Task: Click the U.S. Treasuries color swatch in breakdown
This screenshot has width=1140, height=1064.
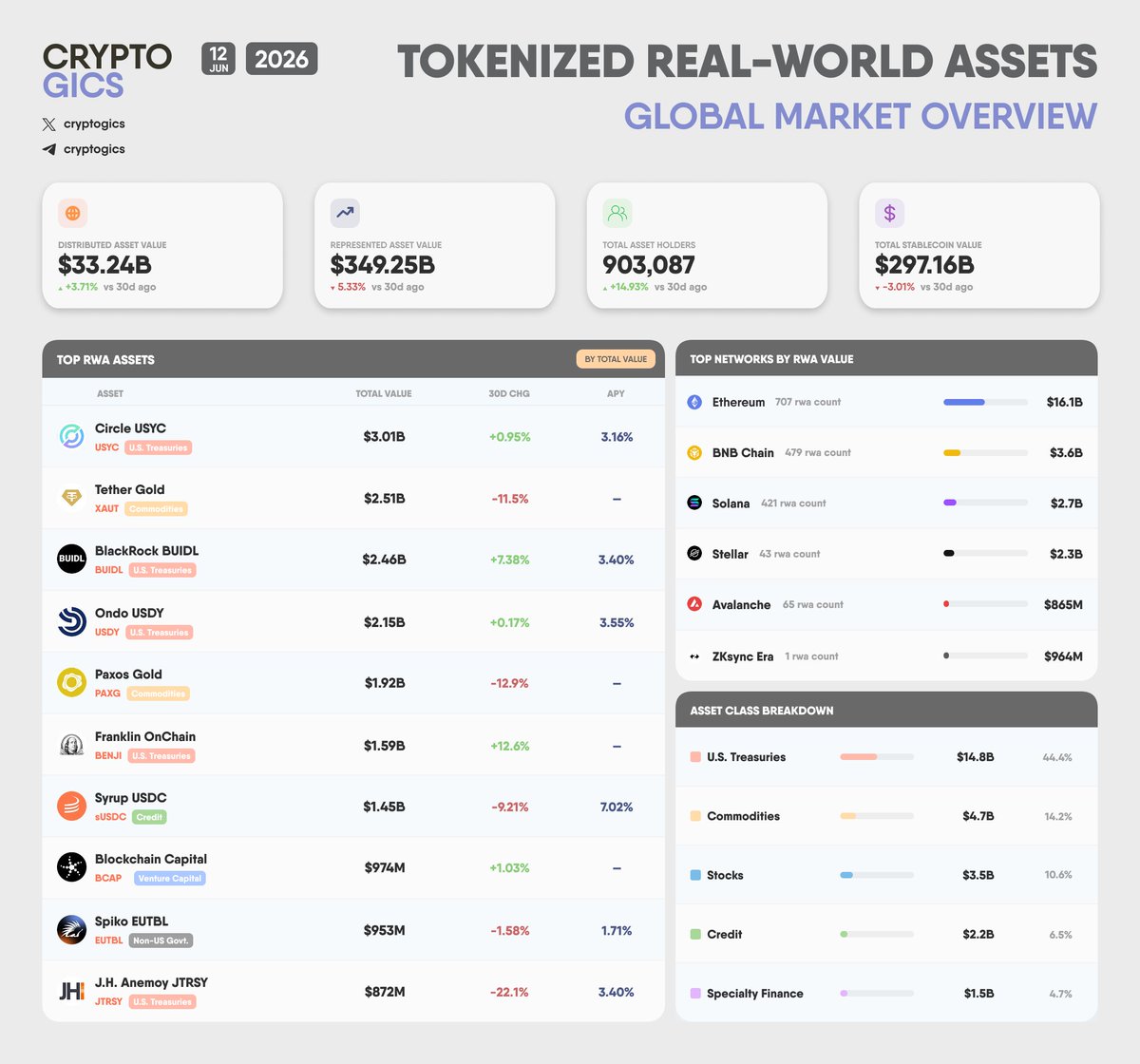Action: (695, 757)
